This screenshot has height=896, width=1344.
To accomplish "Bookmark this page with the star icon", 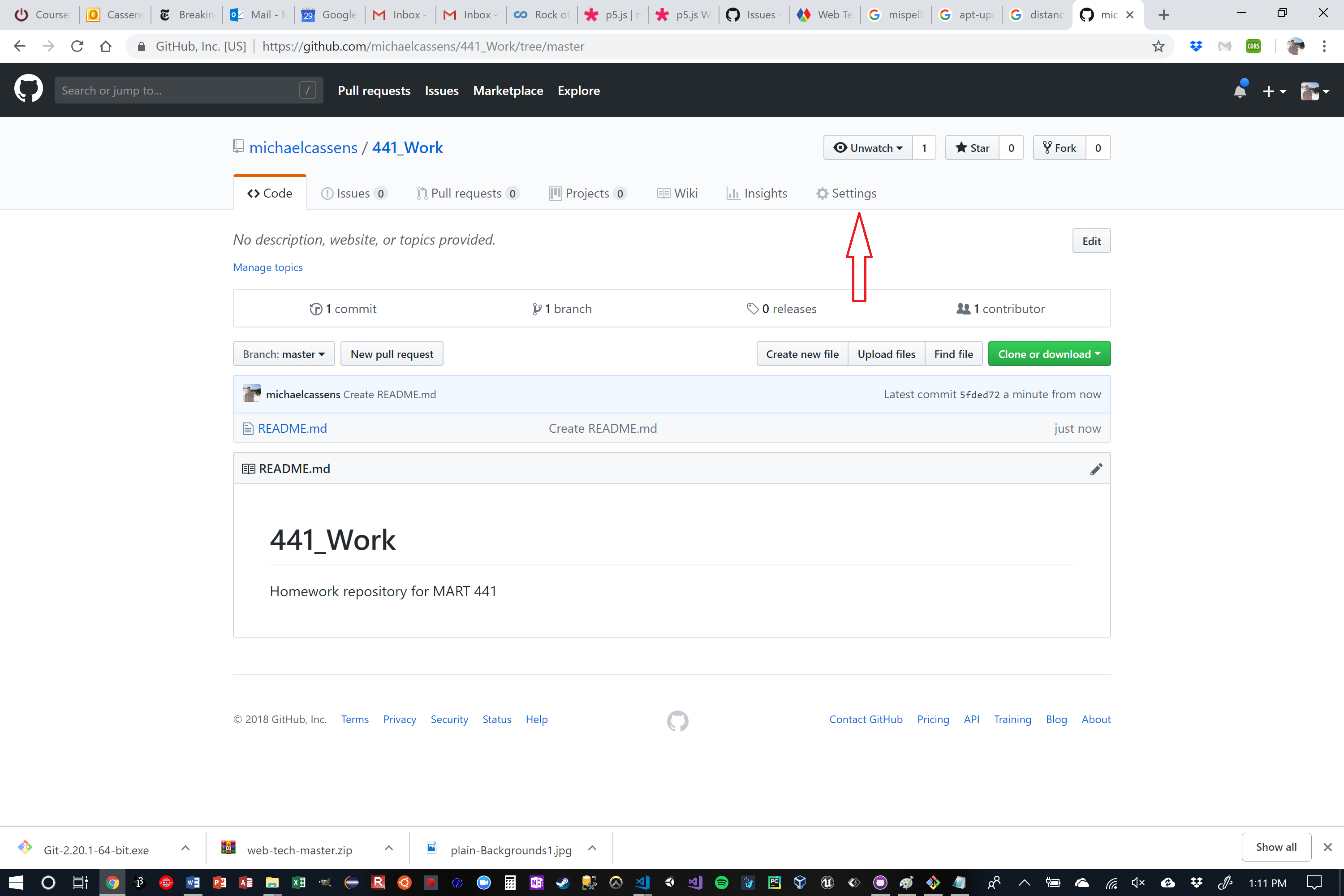I will 1158,46.
